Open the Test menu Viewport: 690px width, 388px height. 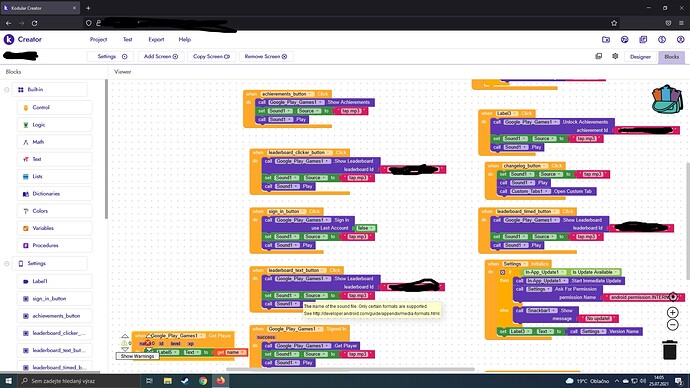pos(128,40)
